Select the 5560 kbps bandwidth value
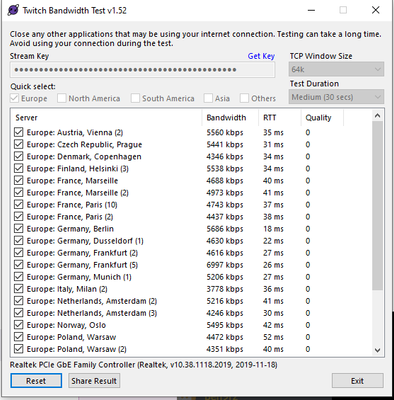This screenshot has height=400, width=394. coord(225,132)
